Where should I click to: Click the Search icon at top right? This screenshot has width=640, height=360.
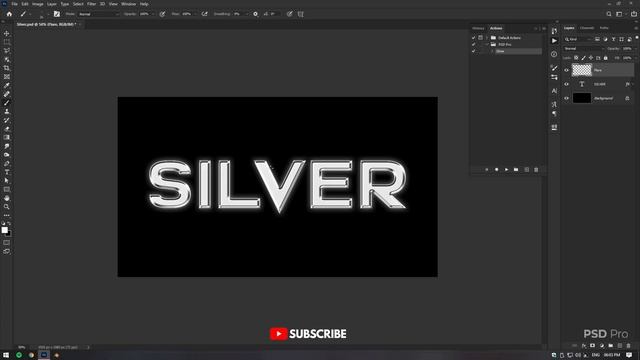point(609,14)
